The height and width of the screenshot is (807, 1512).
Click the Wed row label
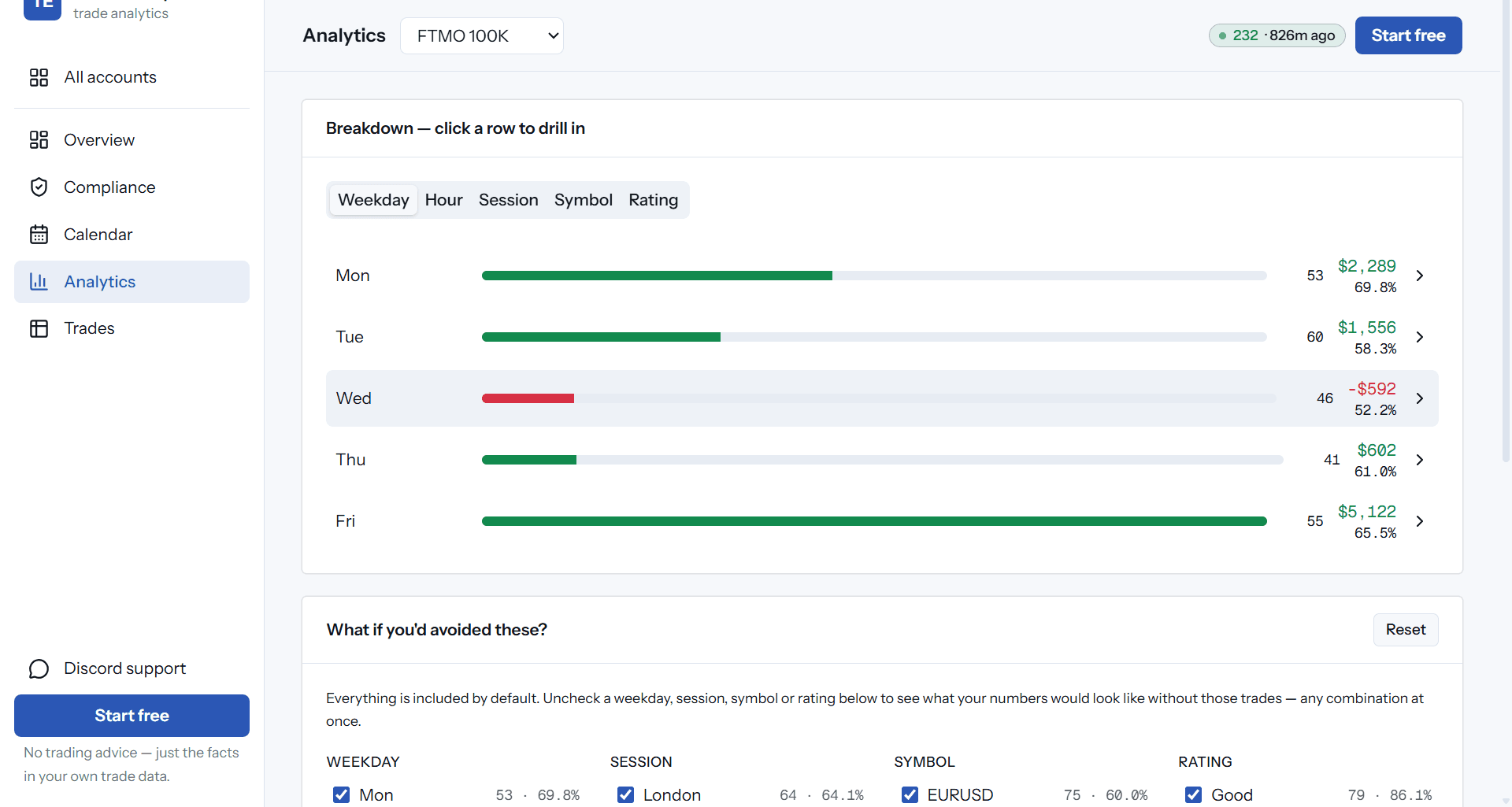tap(354, 398)
